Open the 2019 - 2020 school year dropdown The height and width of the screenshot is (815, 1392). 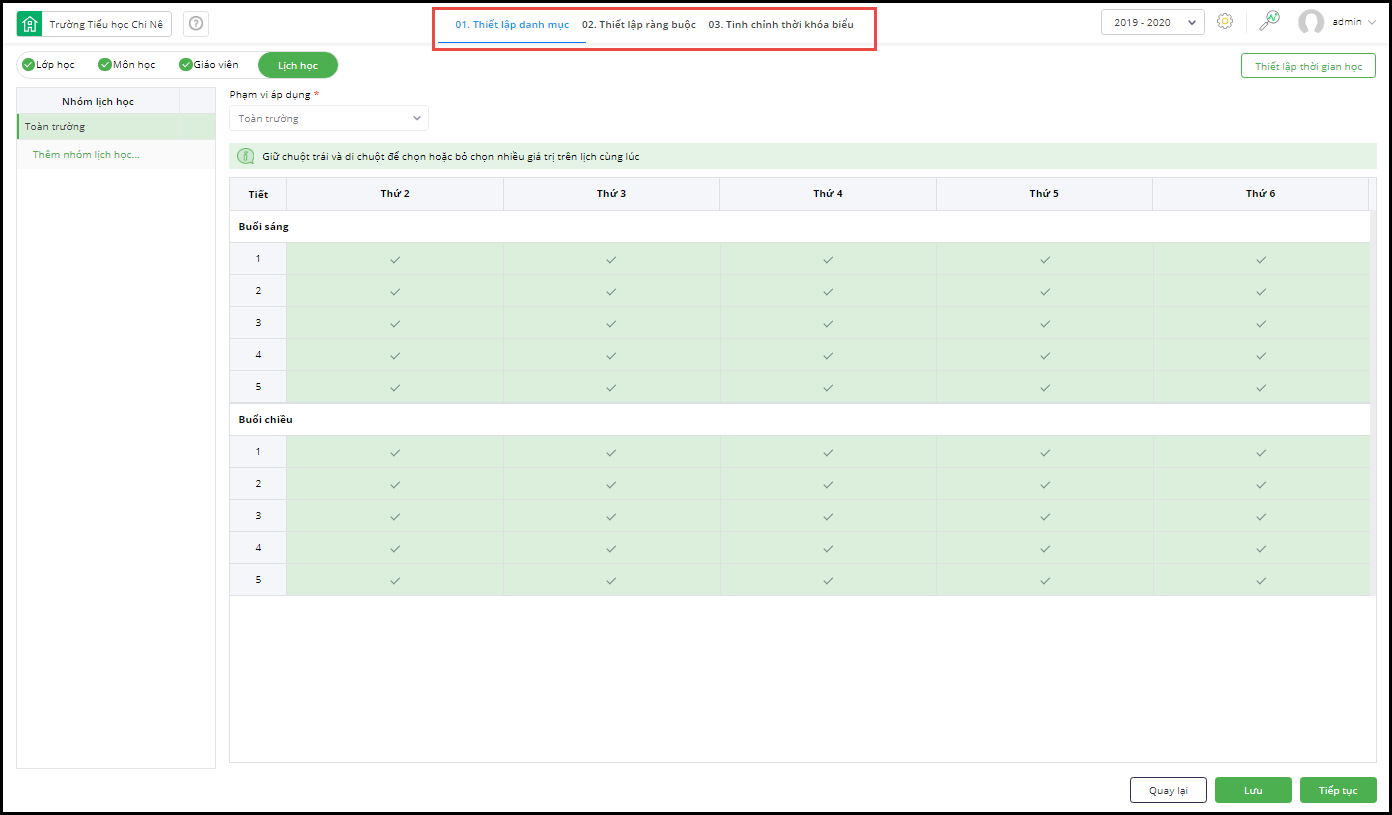click(x=1152, y=22)
